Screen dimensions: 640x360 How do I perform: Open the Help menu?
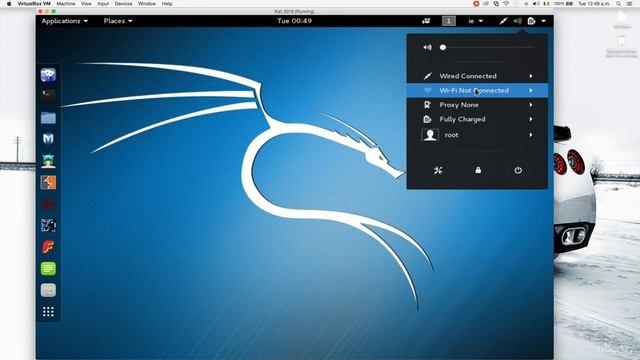pyautogui.click(x=167, y=4)
